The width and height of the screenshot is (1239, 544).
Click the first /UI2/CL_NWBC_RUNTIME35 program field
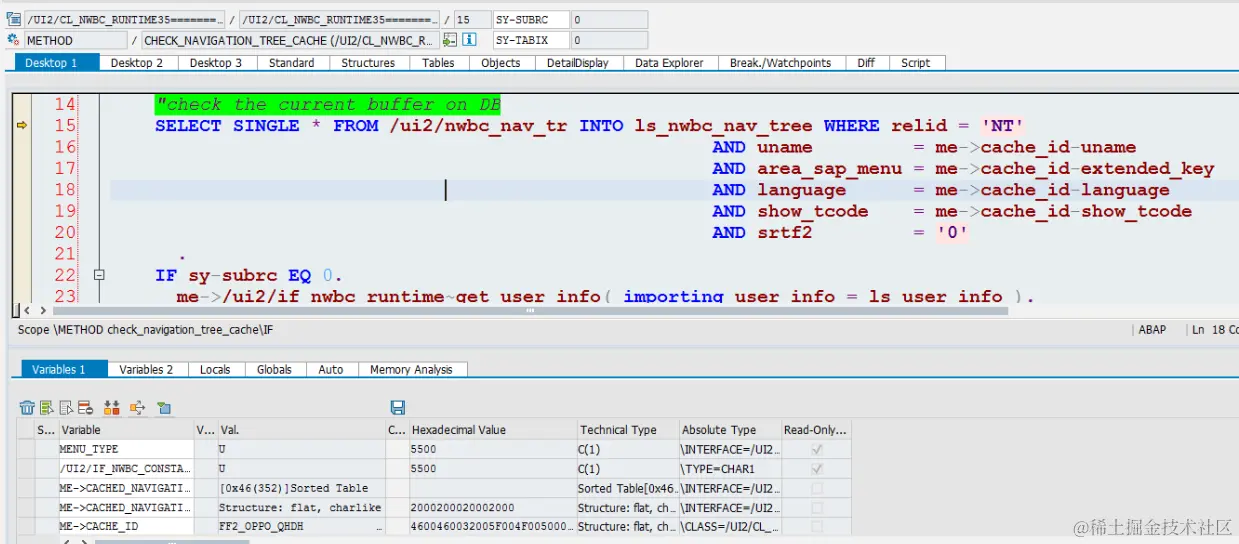126,19
